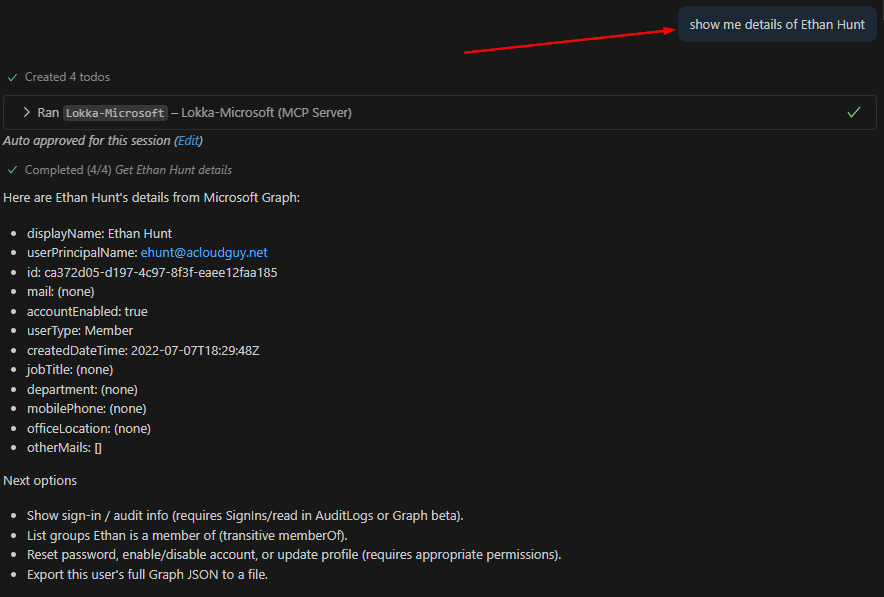Open the Edit link for auto approval
This screenshot has height=597, width=884.
click(188, 141)
